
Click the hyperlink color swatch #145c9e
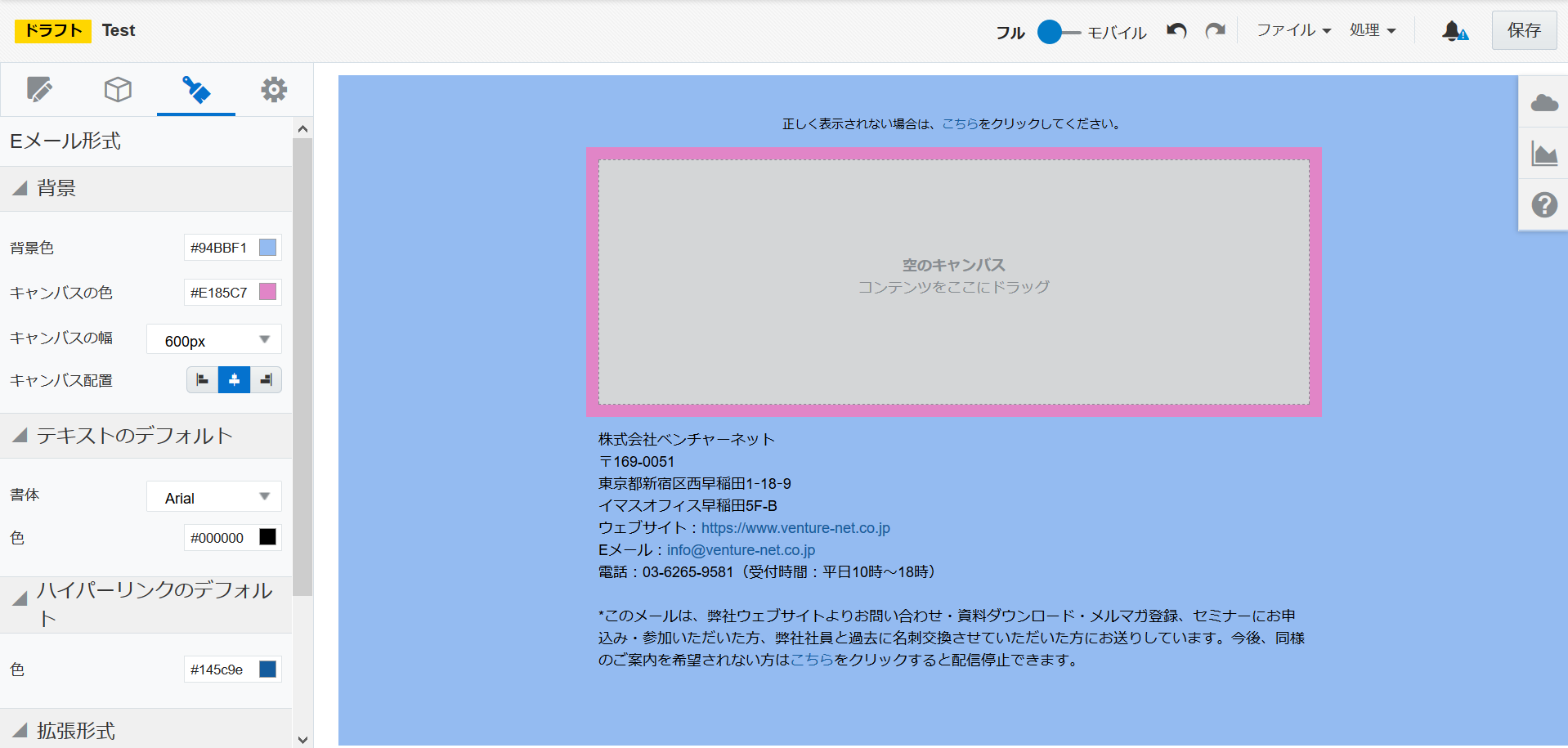(x=267, y=670)
